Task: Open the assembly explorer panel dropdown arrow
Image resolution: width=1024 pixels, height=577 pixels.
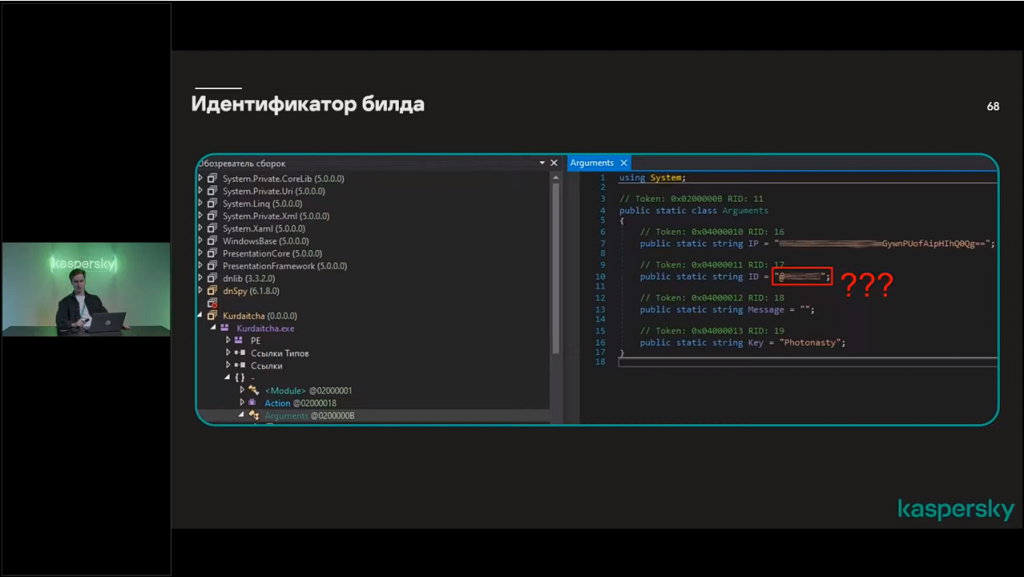Action: [542, 163]
